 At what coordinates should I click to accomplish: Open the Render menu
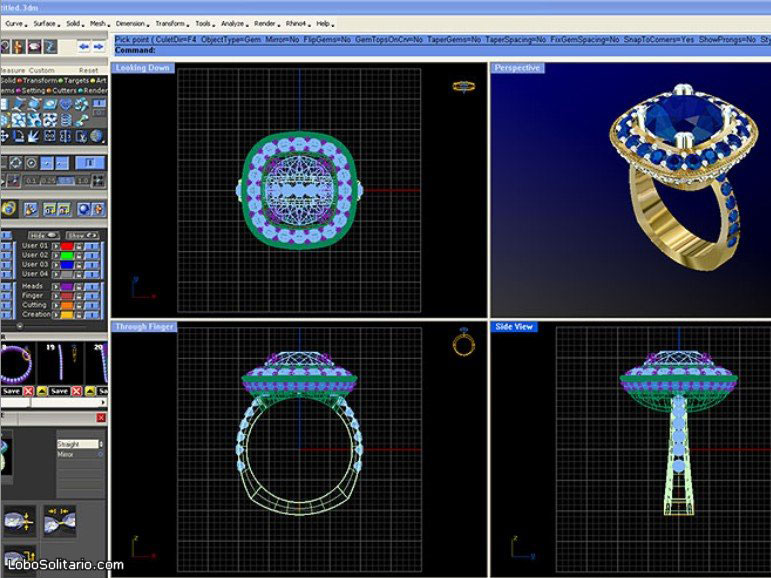click(266, 22)
